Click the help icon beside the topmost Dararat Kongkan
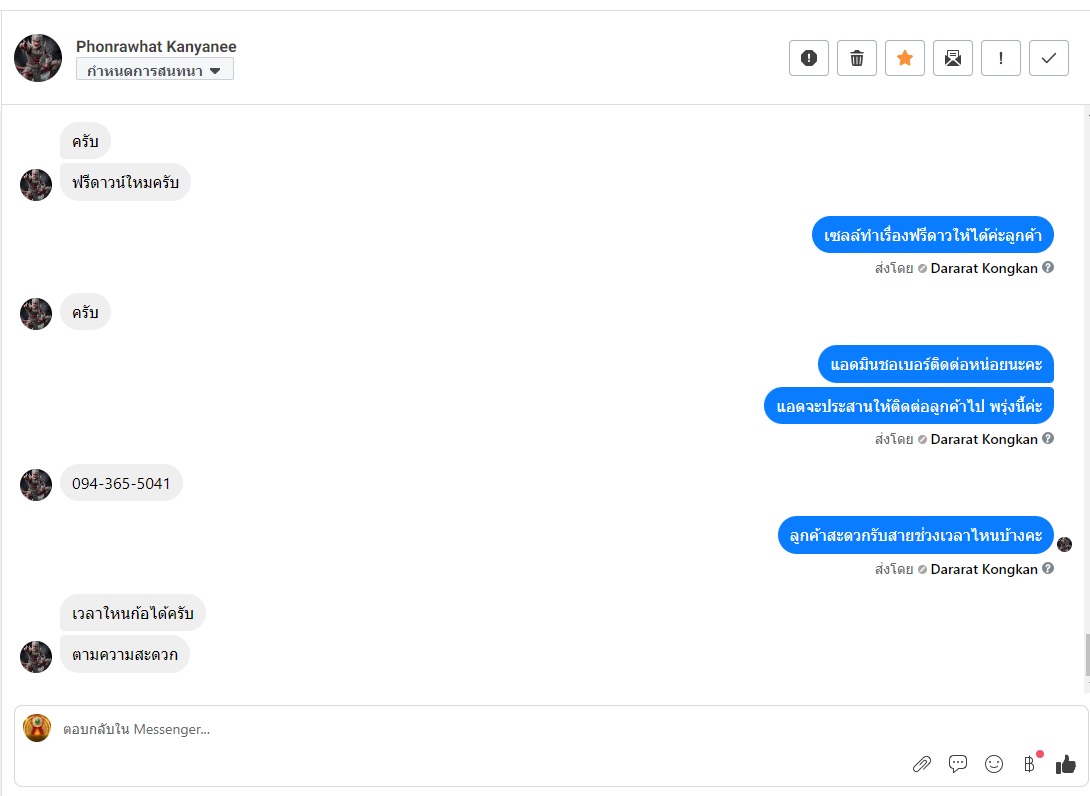 pos(1048,268)
